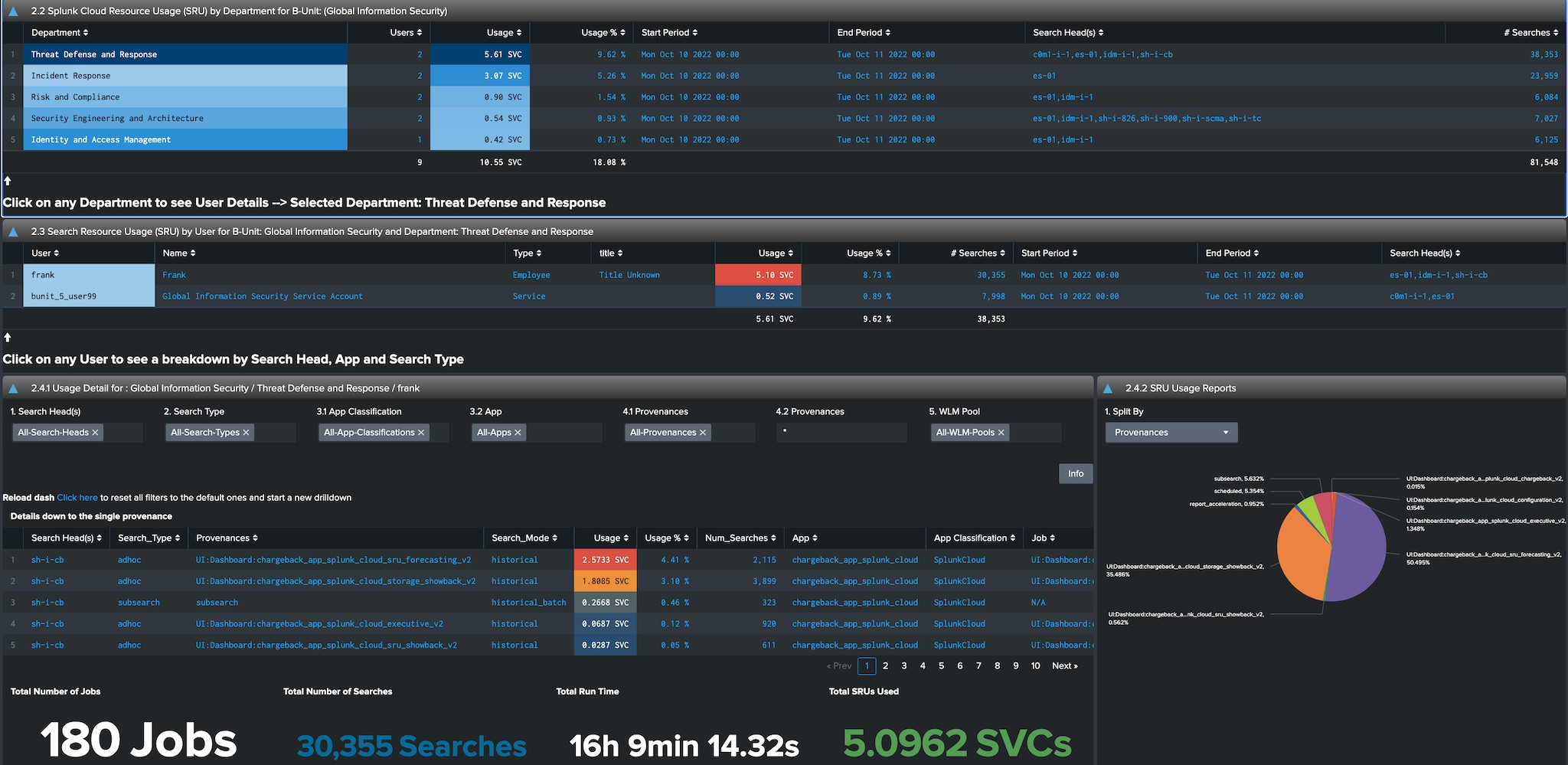Select Security Engineering and Architecture department
The image size is (1568, 765).
[185, 119]
